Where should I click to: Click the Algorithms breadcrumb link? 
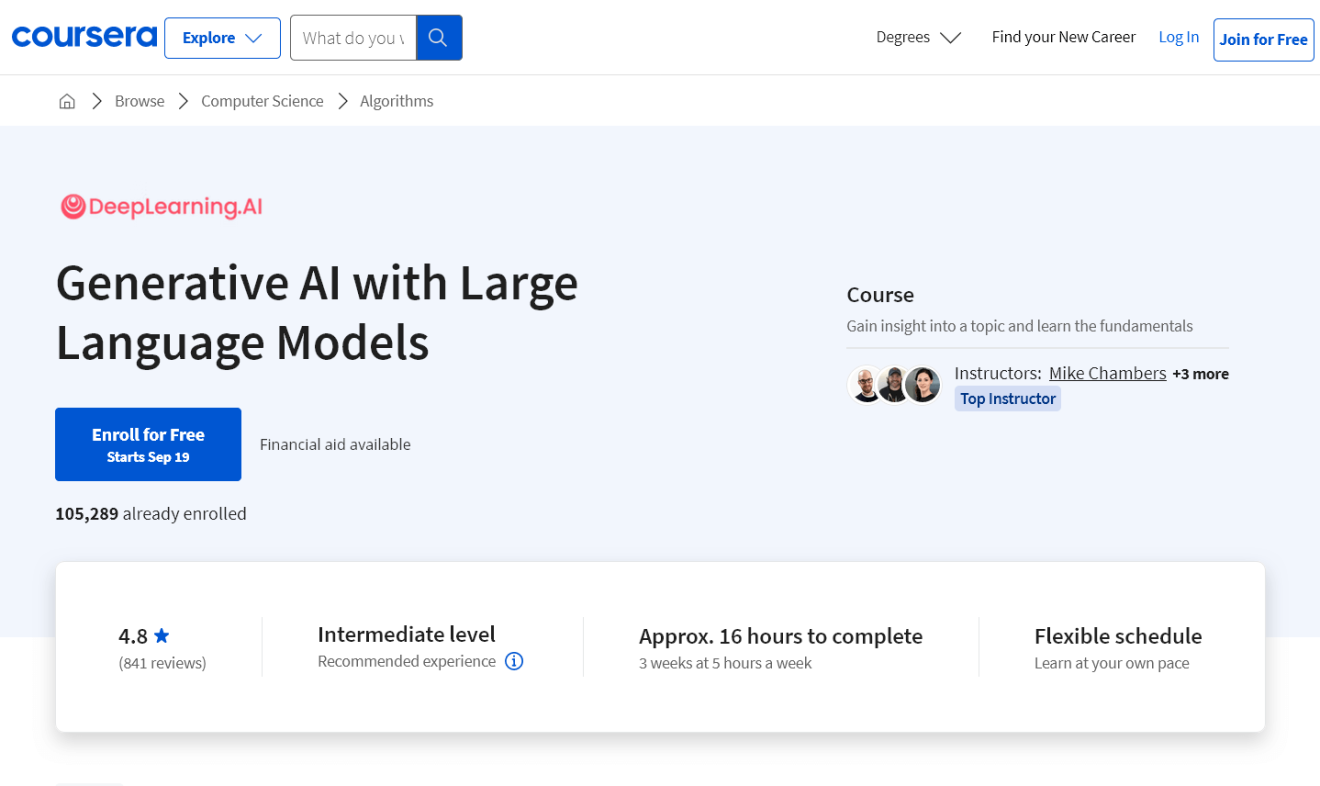[396, 100]
